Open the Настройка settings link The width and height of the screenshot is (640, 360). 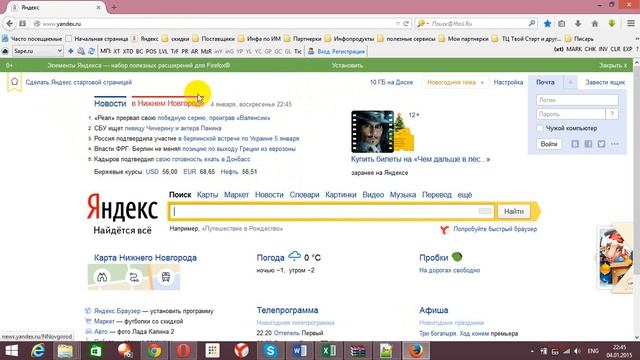pyautogui.click(x=508, y=82)
